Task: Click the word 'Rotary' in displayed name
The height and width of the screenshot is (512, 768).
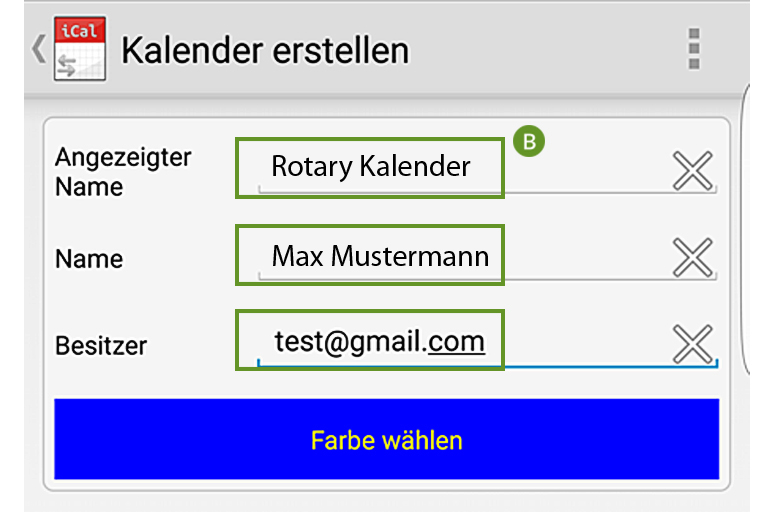Action: coord(312,167)
